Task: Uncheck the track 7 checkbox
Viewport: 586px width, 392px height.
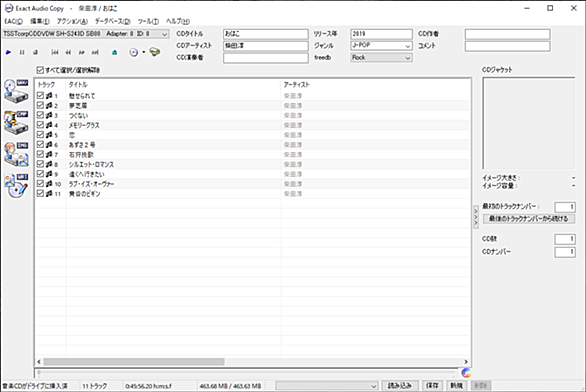Action: coord(40,154)
